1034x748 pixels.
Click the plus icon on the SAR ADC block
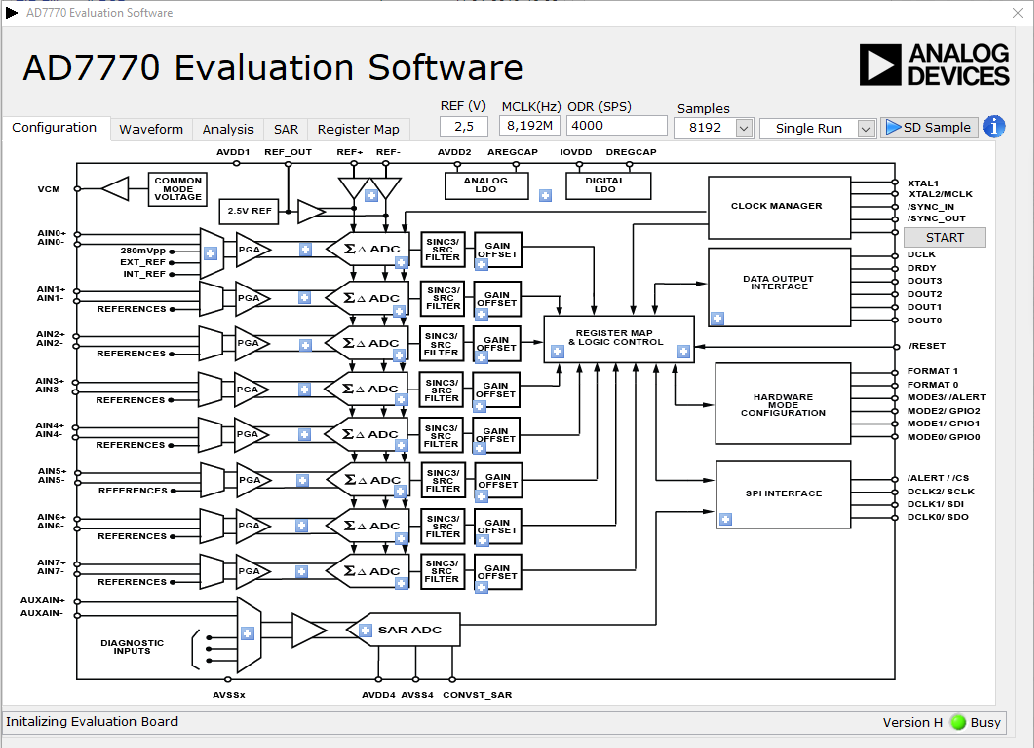pyautogui.click(x=365, y=631)
